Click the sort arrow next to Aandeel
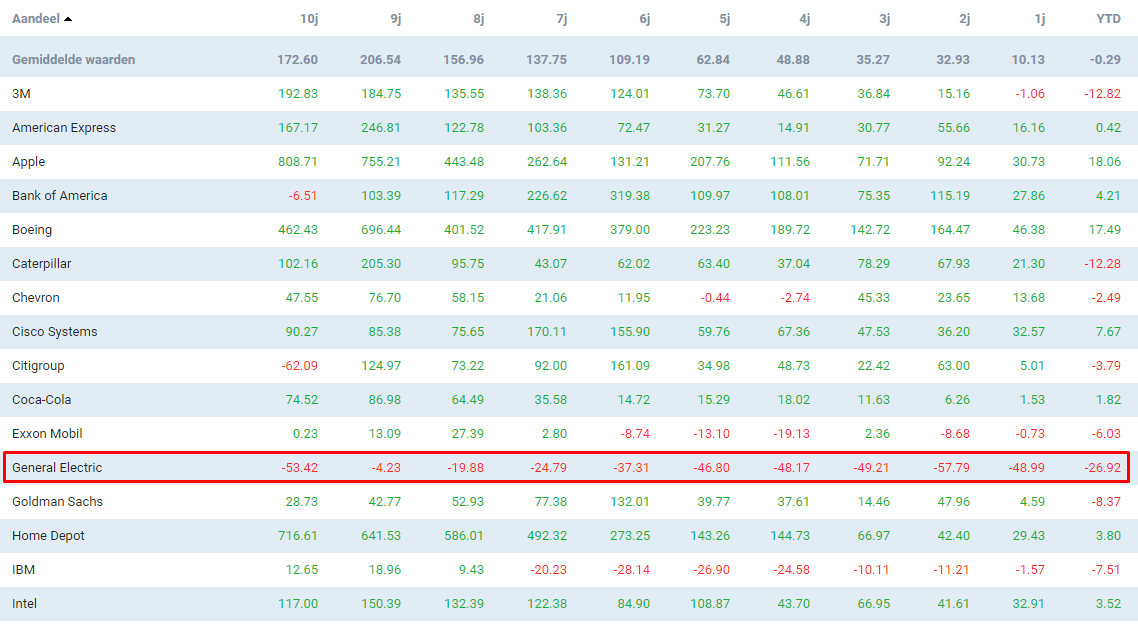 68,20
